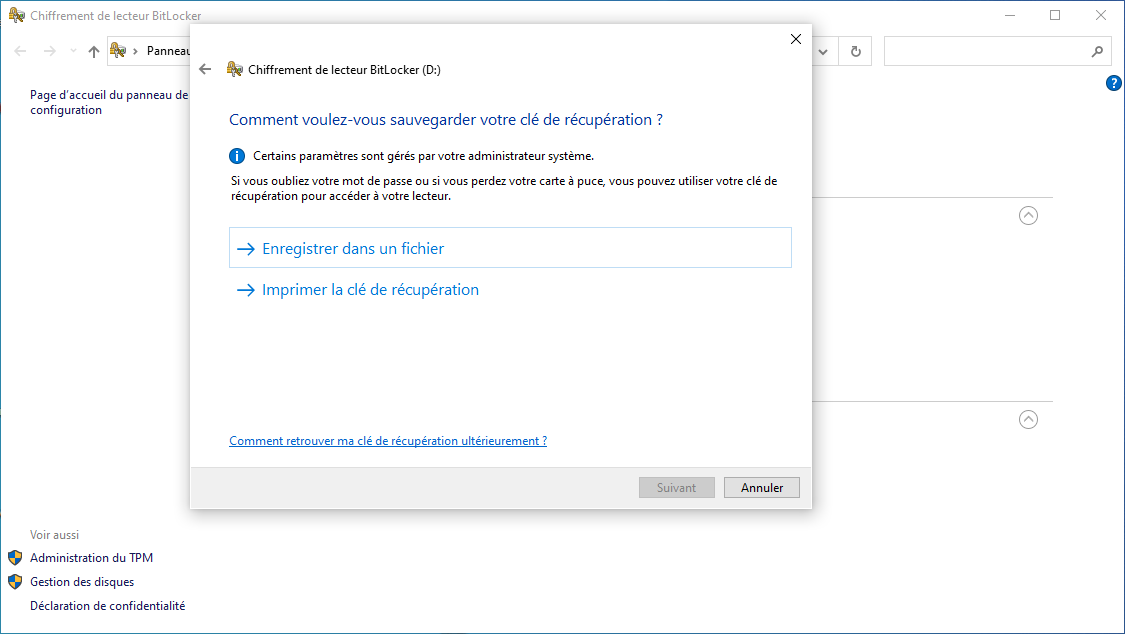This screenshot has width=1125, height=634.
Task: Open help with the blue question mark icon
Action: [x=1114, y=83]
